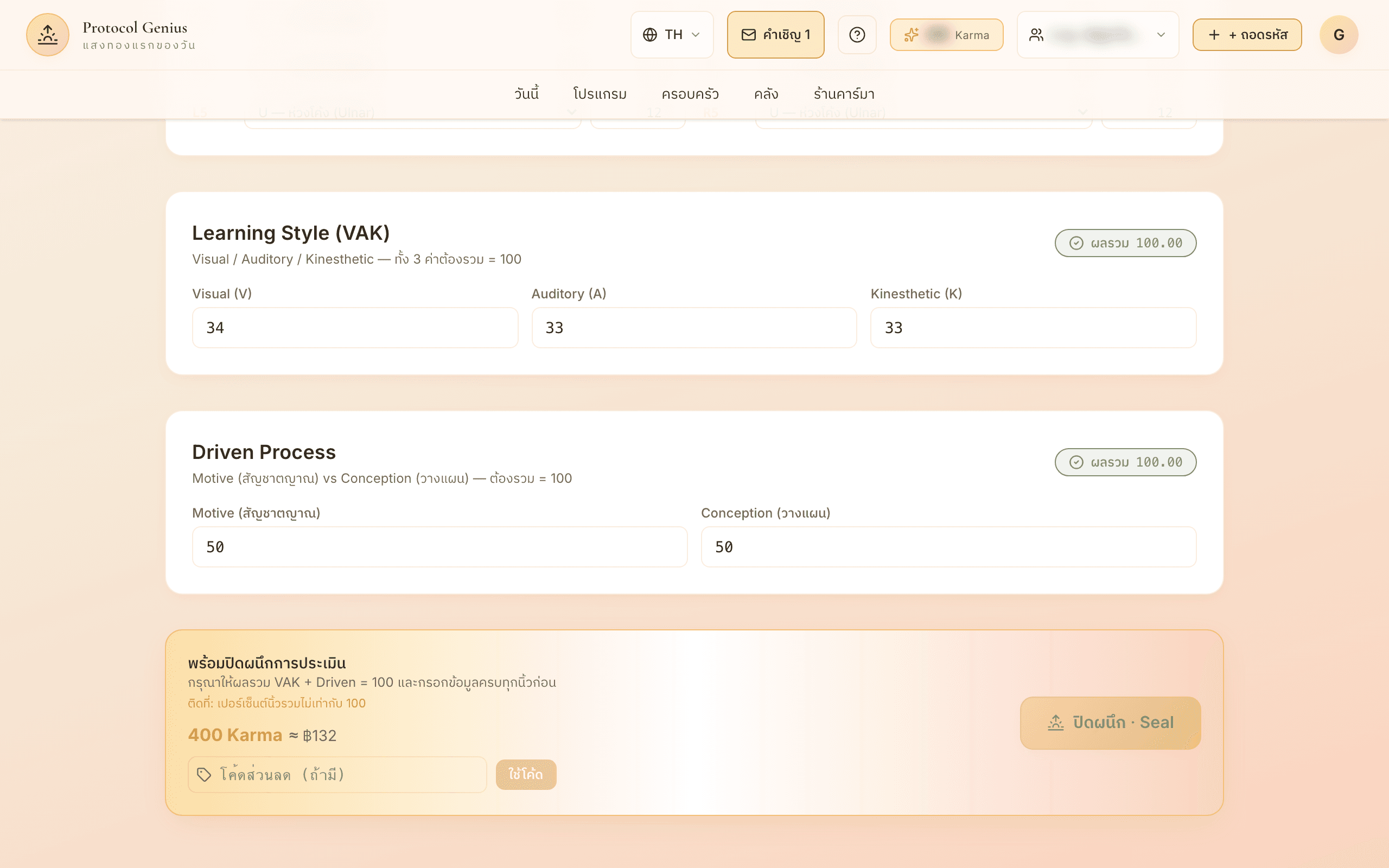Click the Conception (วางแผน) input field
The image size is (1389, 868).
(949, 547)
